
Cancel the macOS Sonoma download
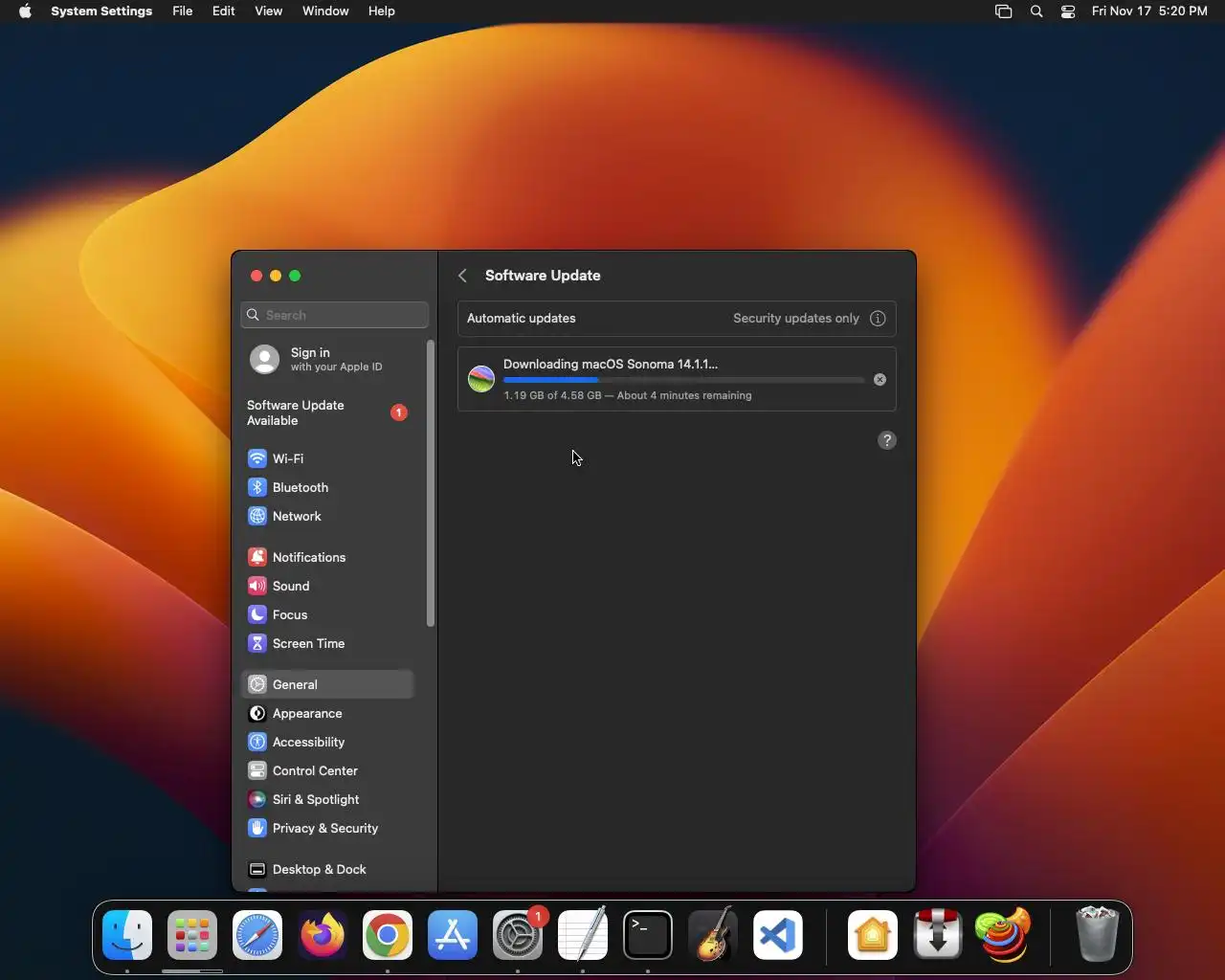pos(880,379)
